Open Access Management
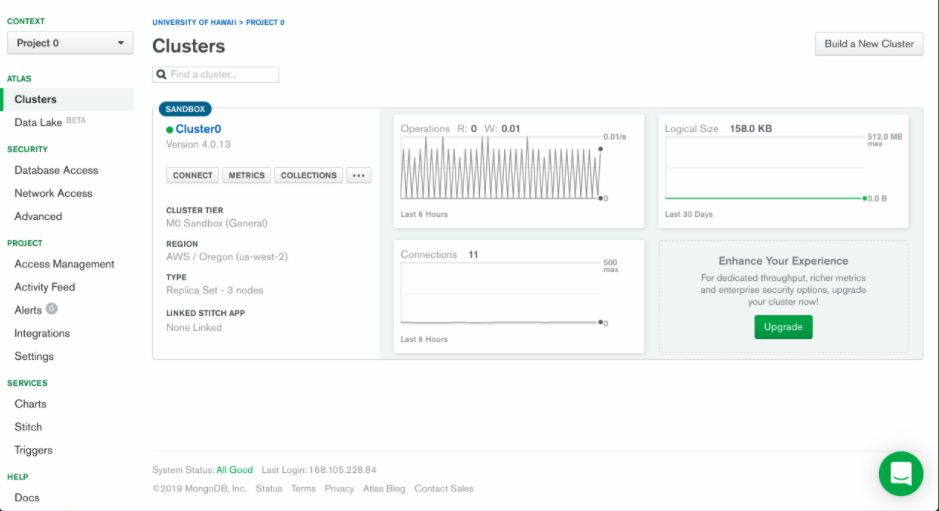The image size is (939, 511). [64, 264]
